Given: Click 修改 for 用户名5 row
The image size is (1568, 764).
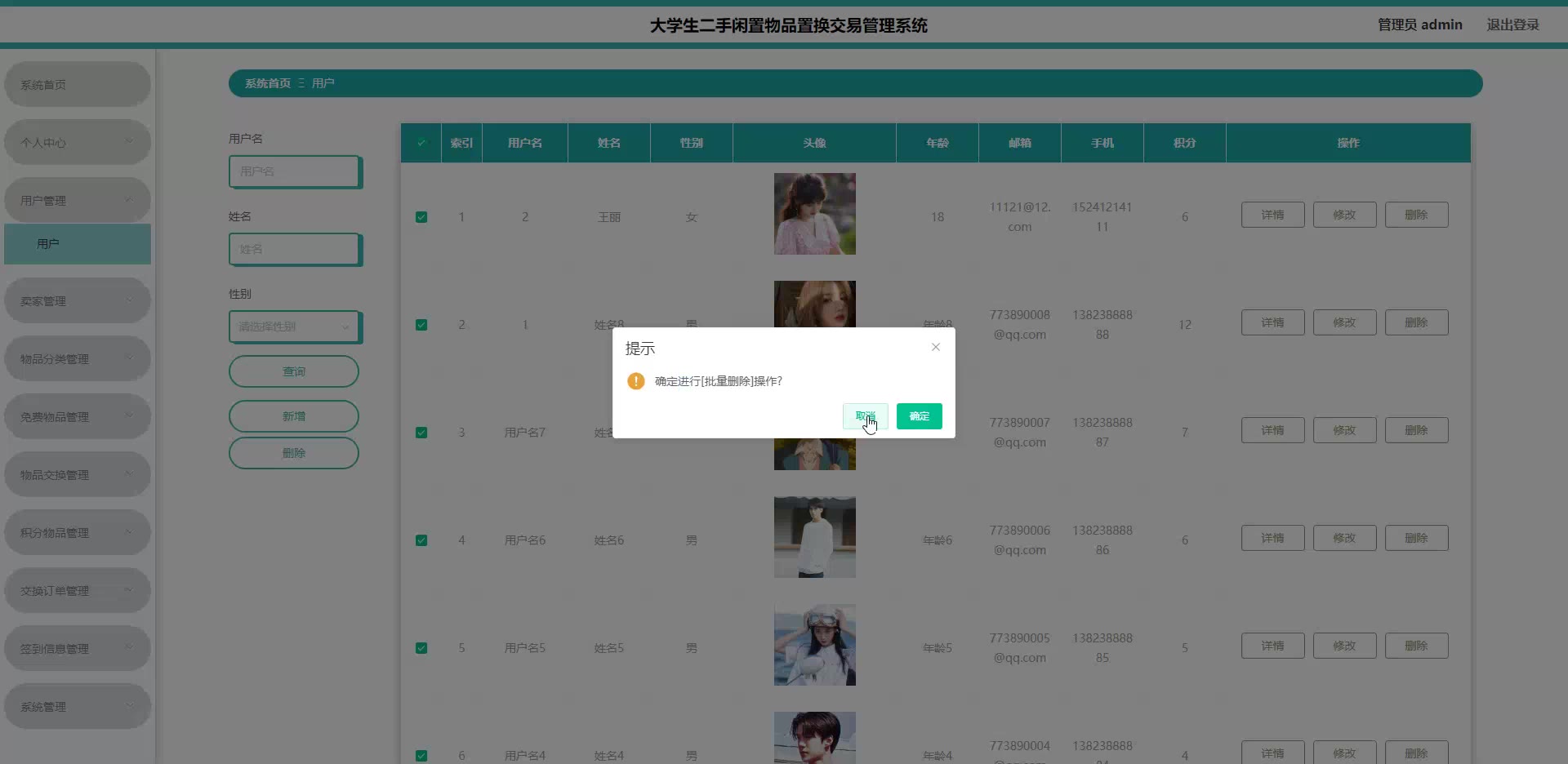Looking at the screenshot, I should [1345, 646].
